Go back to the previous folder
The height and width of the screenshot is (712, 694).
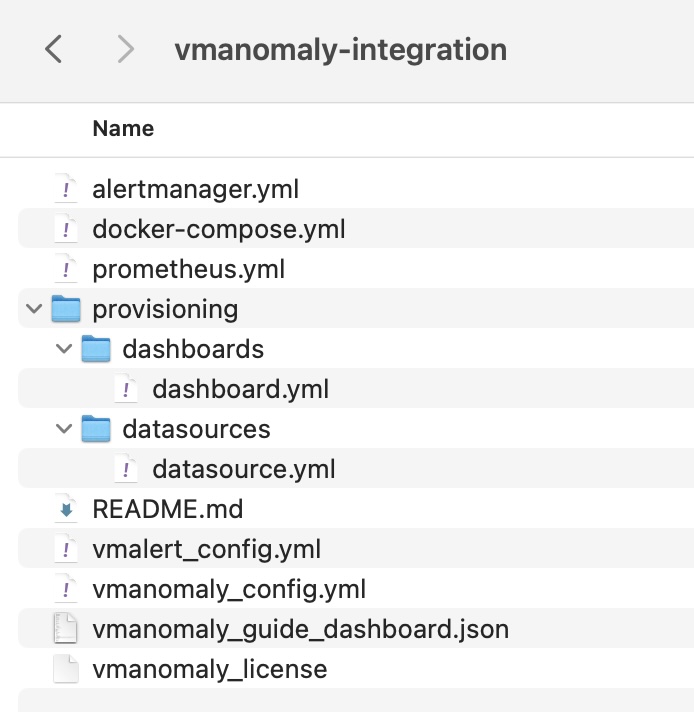tap(54, 49)
